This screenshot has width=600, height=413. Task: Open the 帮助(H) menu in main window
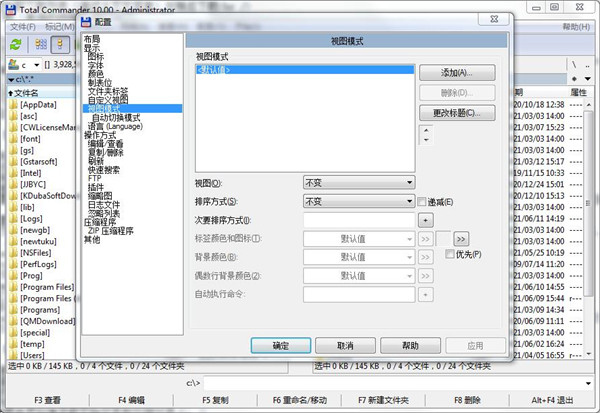click(576, 26)
